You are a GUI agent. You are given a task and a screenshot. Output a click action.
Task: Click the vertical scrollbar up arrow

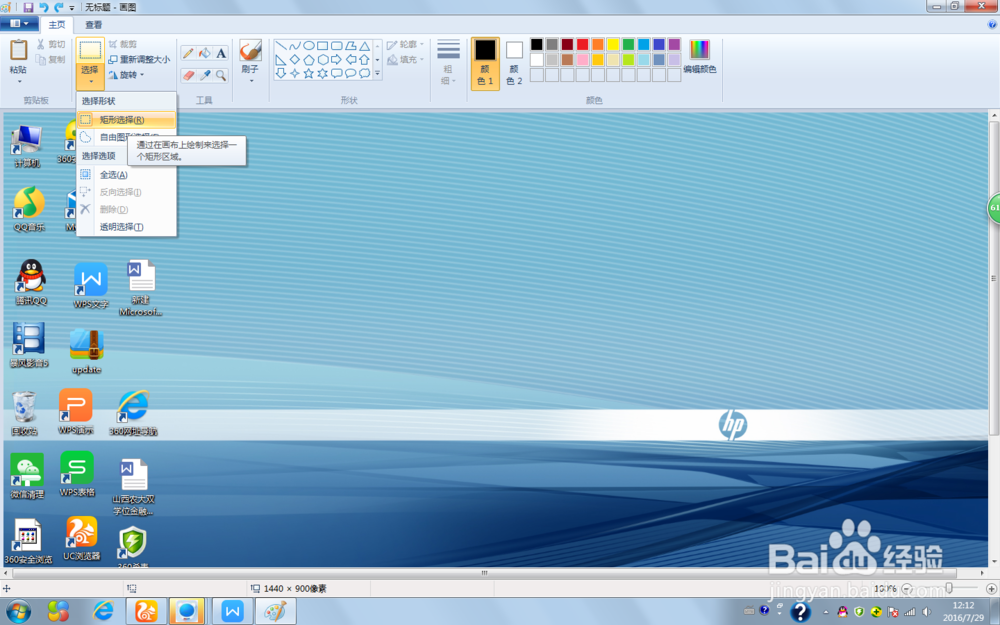(x=994, y=116)
